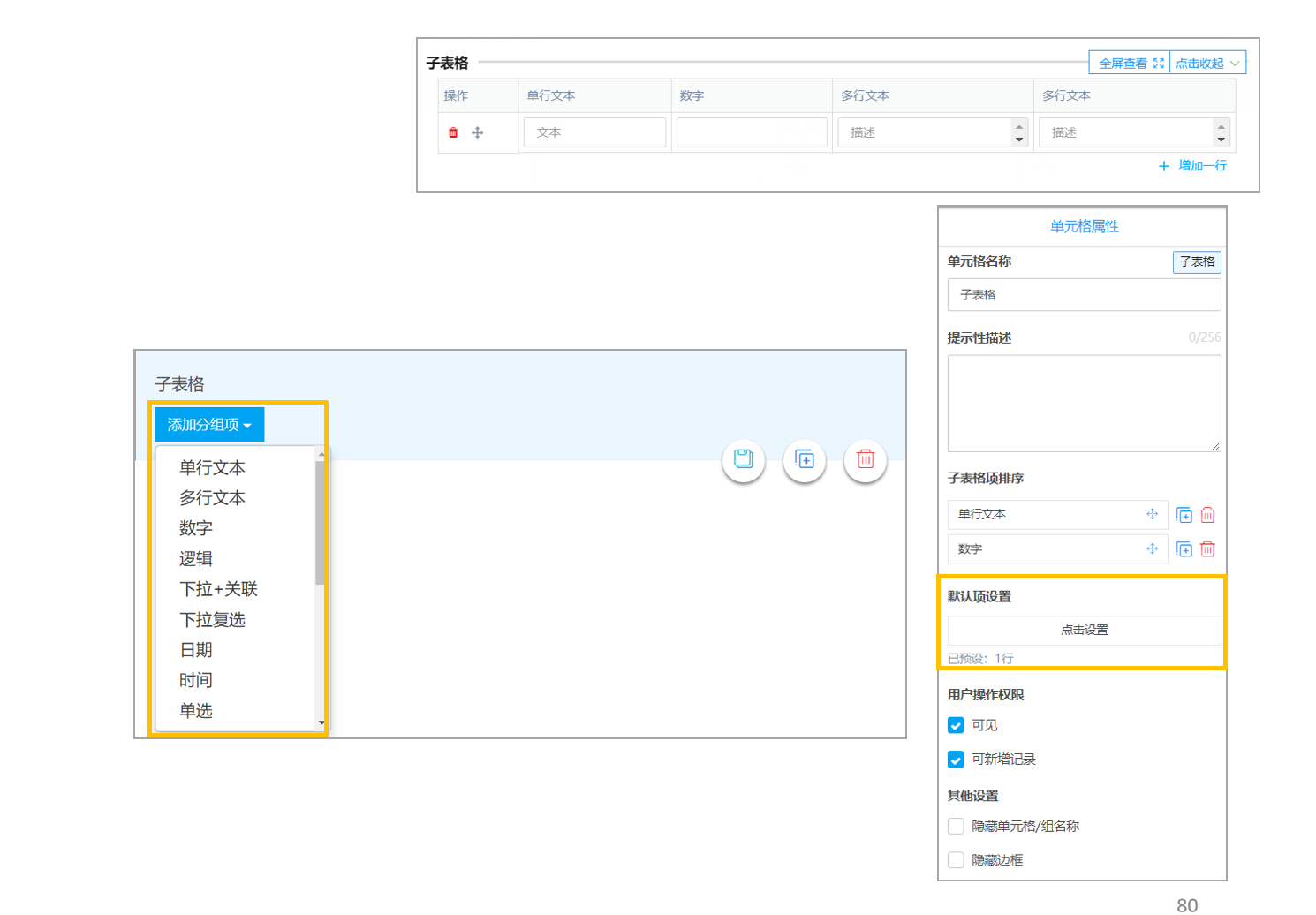Collapse the subtable with 点击收起

(1207, 63)
